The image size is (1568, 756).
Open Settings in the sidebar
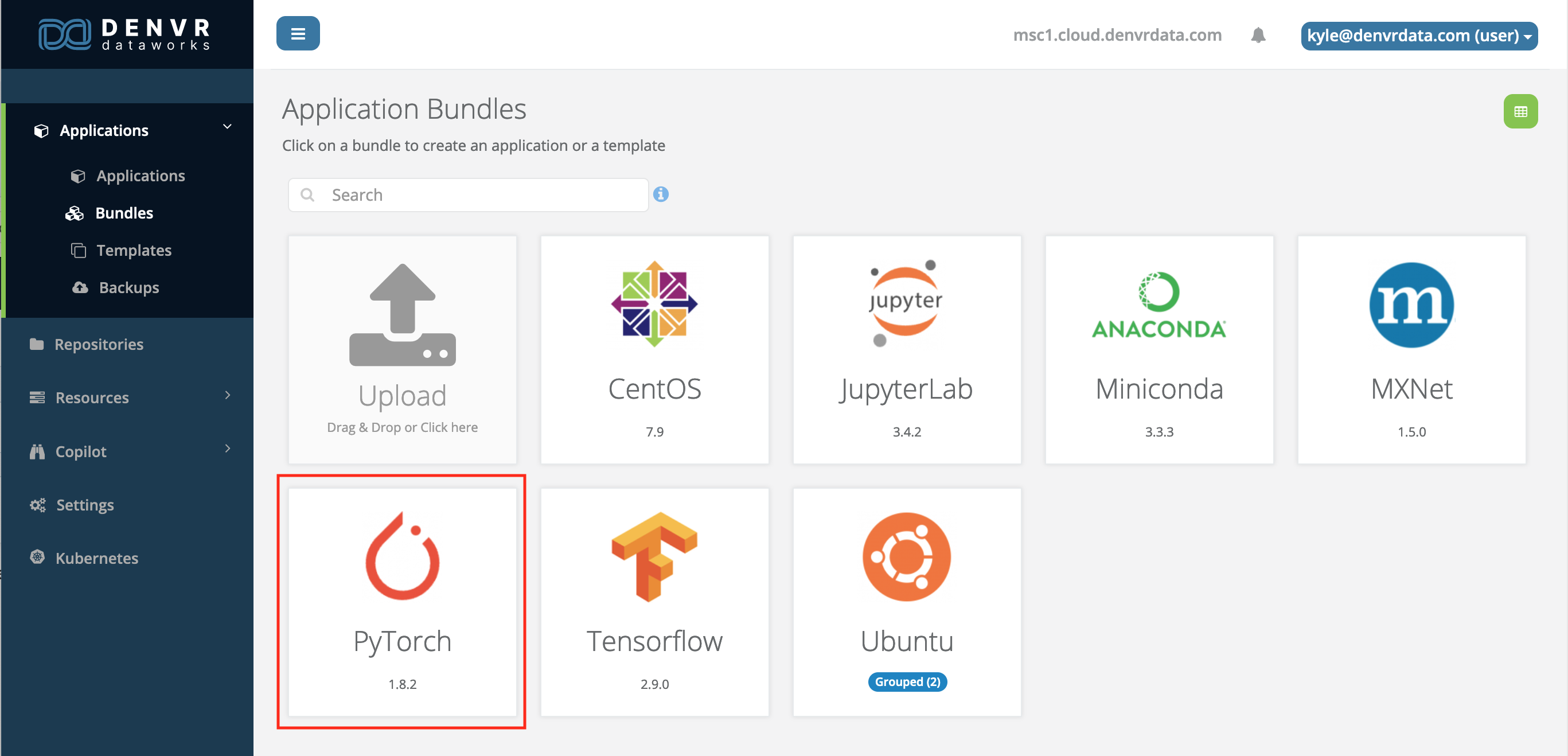(x=85, y=505)
